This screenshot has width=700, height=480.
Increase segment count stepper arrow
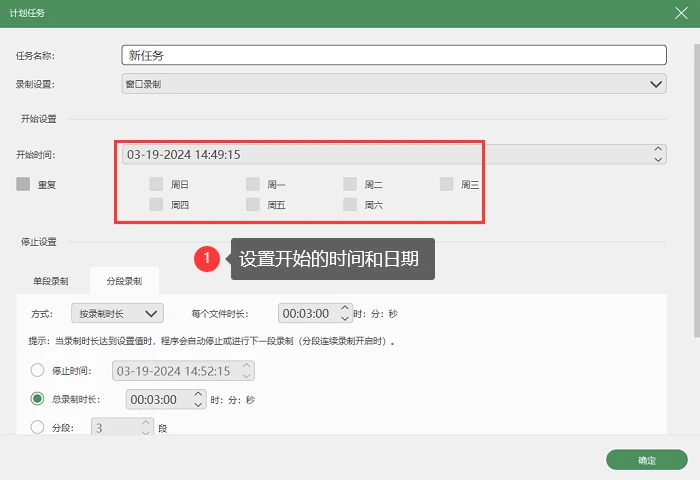[146, 422]
